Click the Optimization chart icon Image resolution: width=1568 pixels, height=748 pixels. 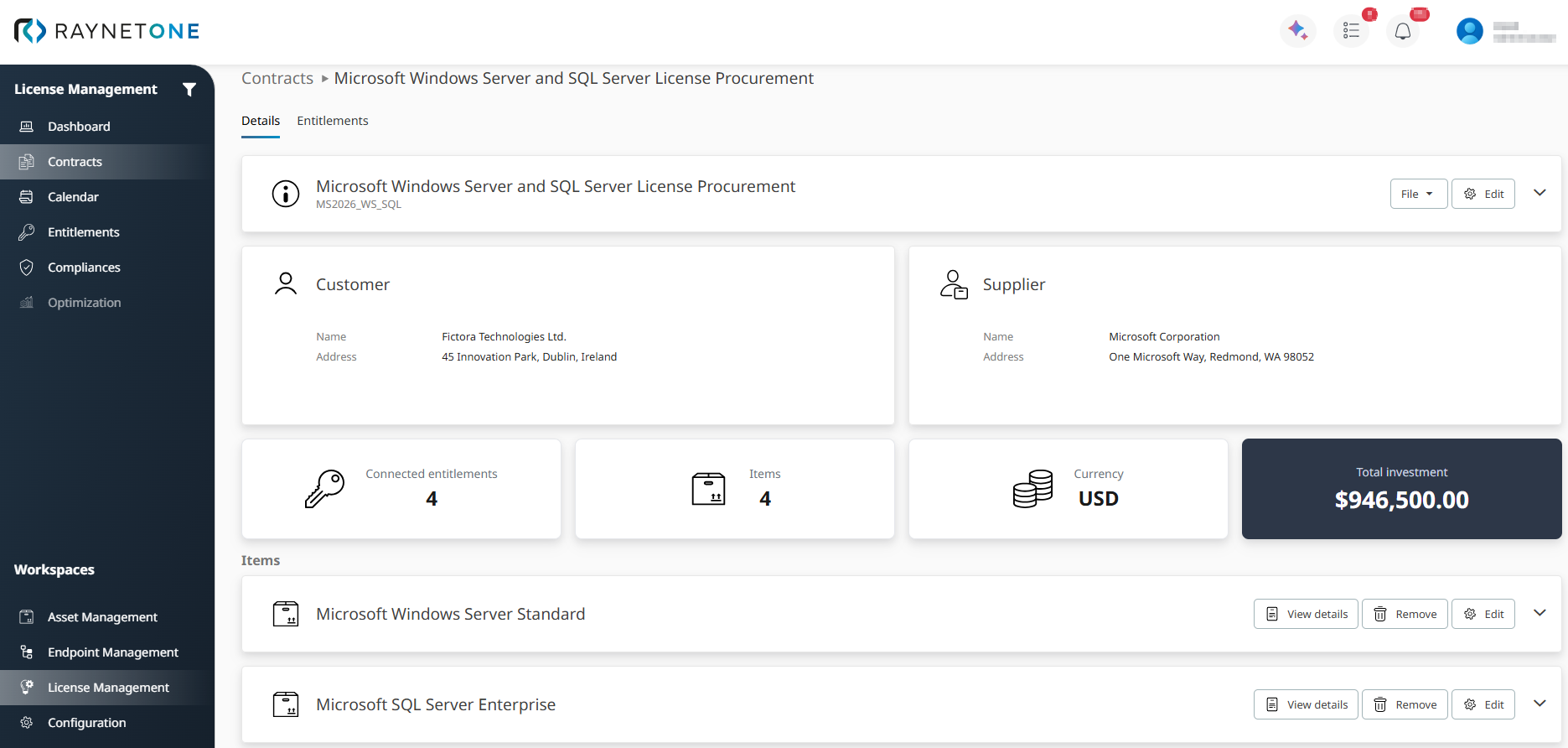pyautogui.click(x=27, y=303)
